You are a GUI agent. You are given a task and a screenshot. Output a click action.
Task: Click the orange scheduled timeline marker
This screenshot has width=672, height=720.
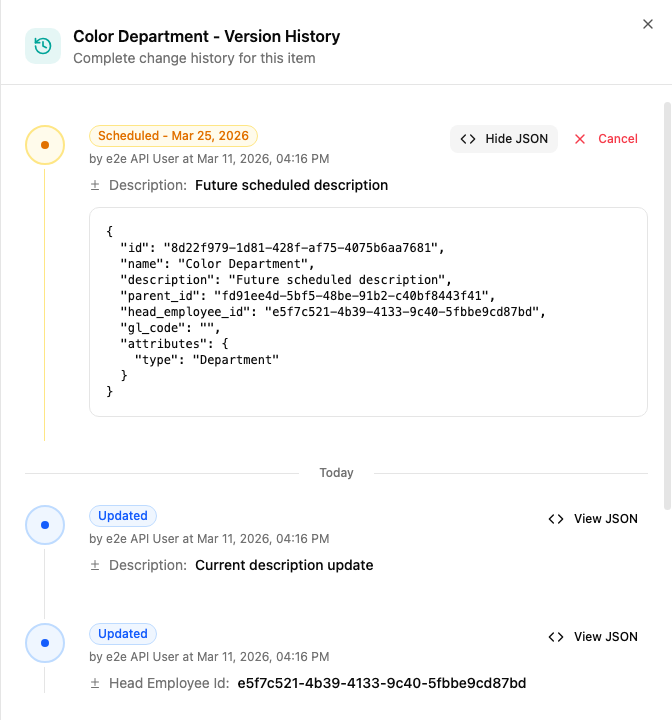[x=44, y=145]
